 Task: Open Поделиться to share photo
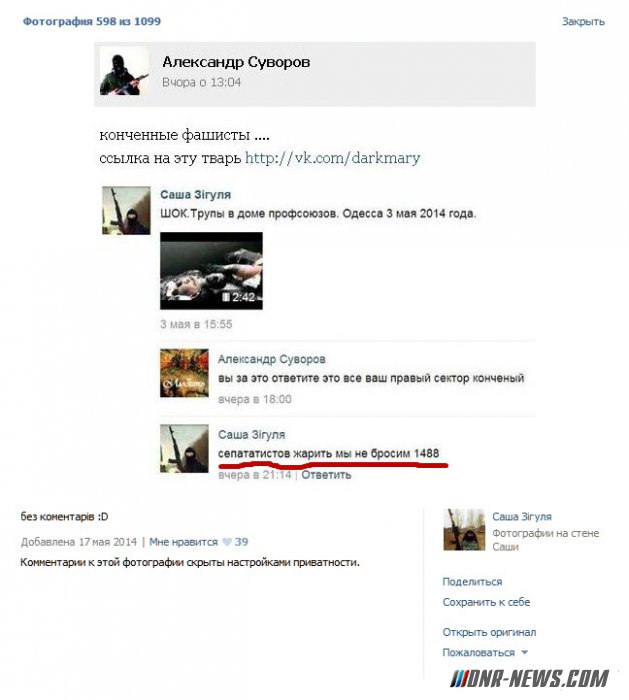click(472, 582)
